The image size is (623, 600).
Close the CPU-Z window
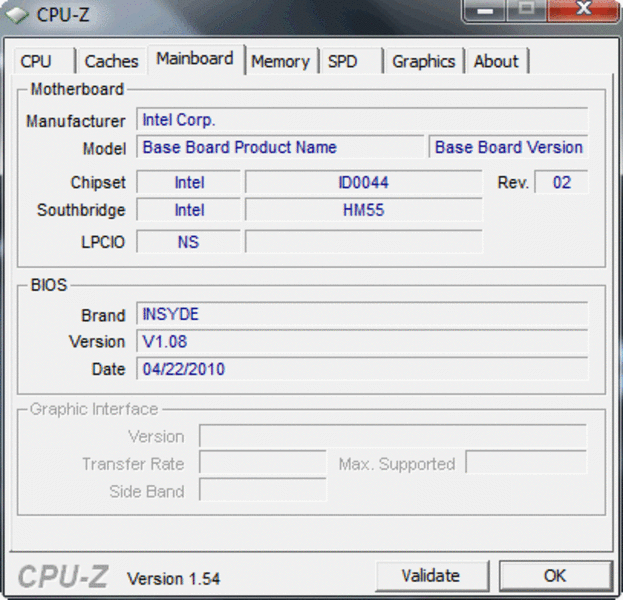pos(583,10)
